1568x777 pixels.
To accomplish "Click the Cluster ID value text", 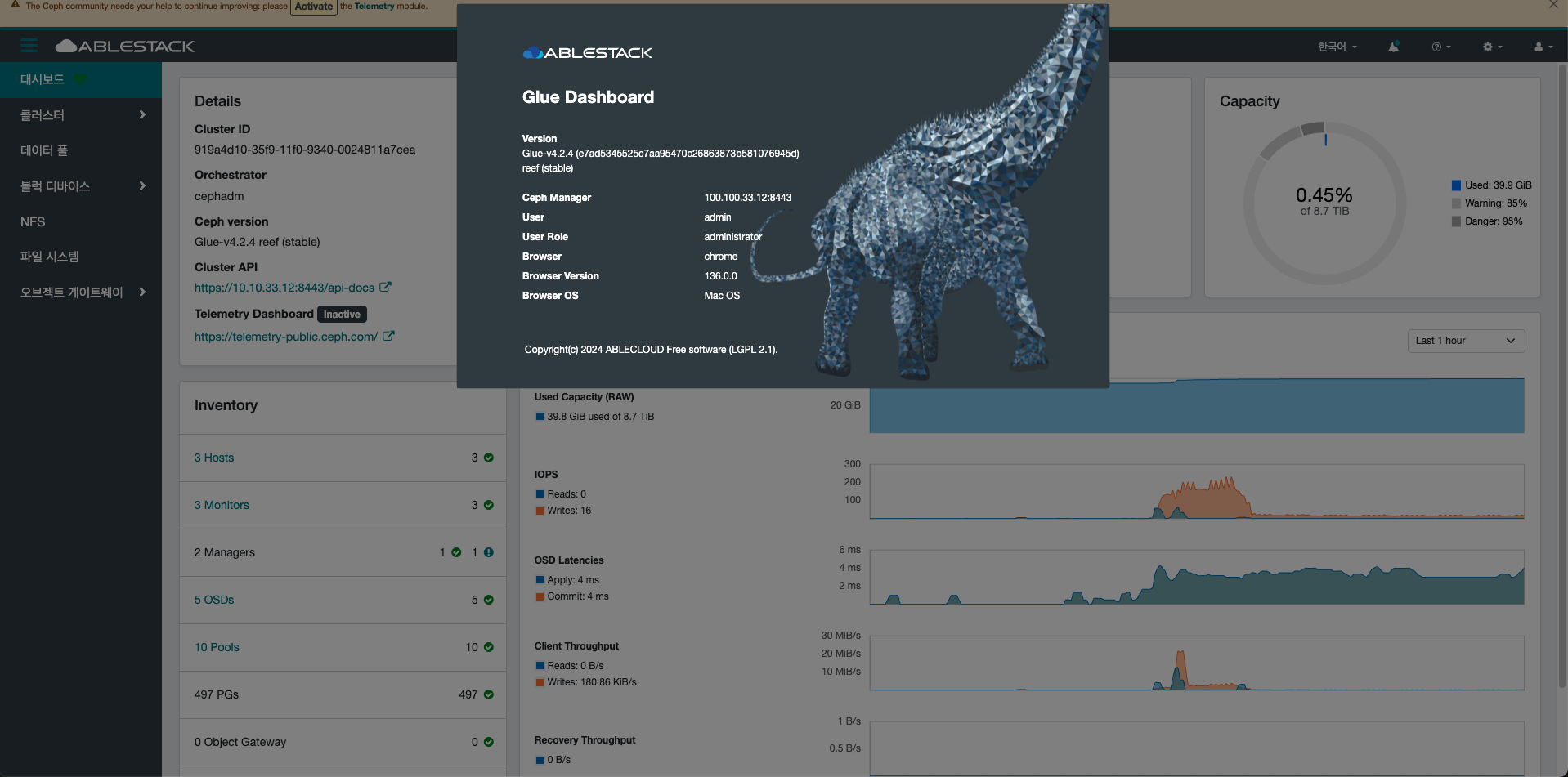I will coord(305,150).
